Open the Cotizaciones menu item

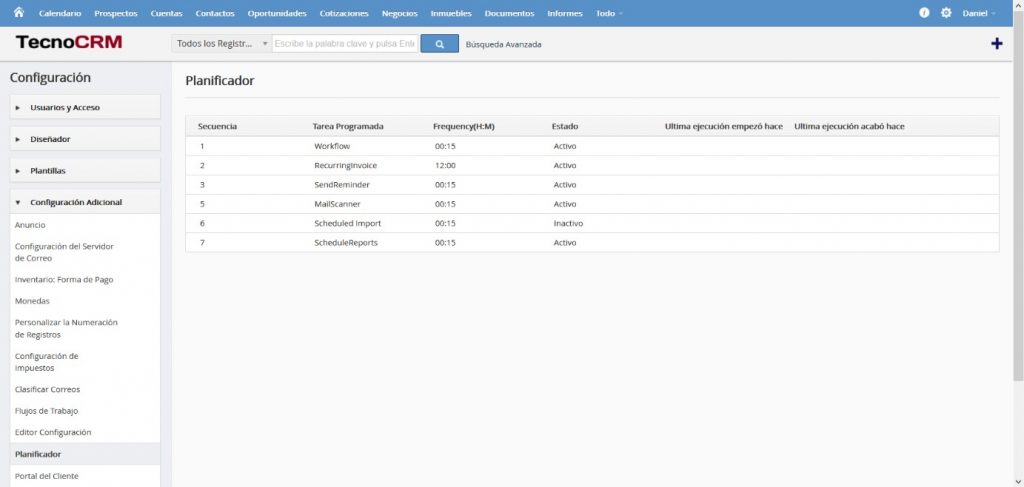point(344,13)
